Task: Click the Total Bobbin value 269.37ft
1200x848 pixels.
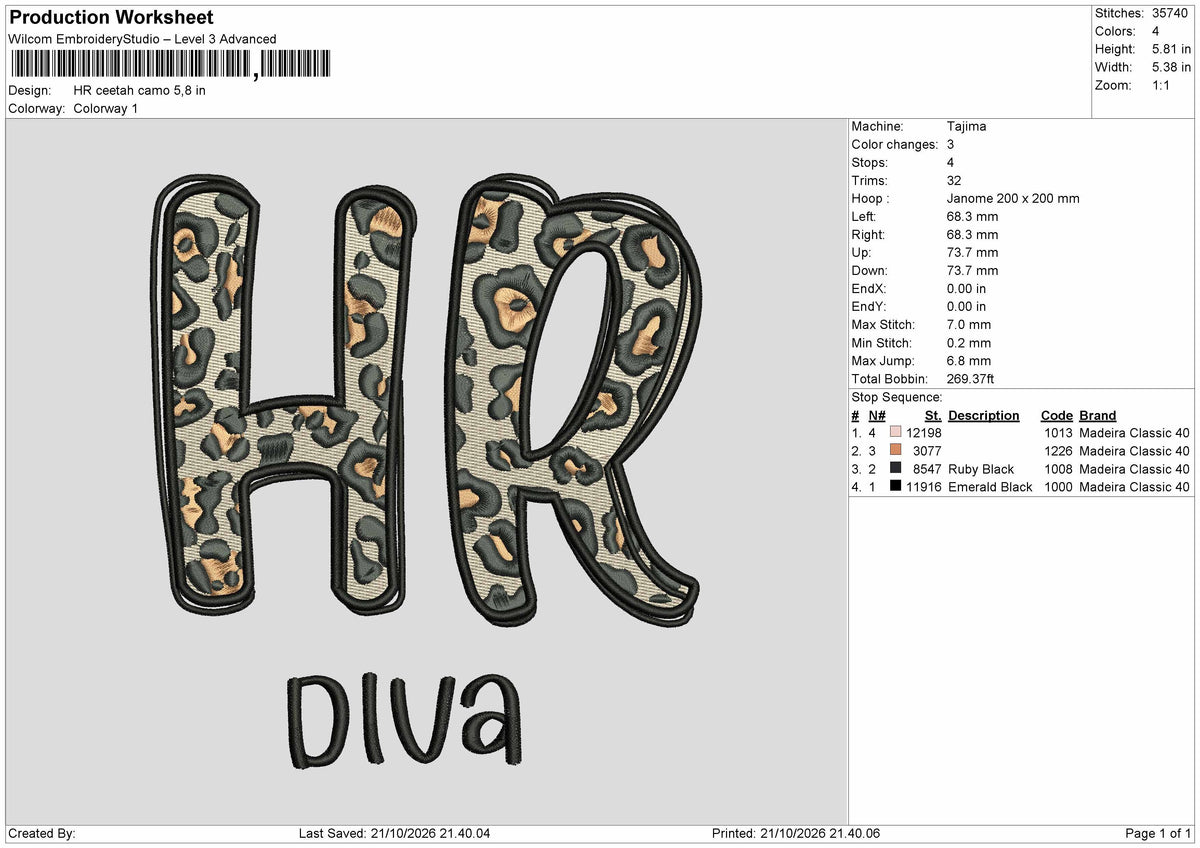Action: 971,379
